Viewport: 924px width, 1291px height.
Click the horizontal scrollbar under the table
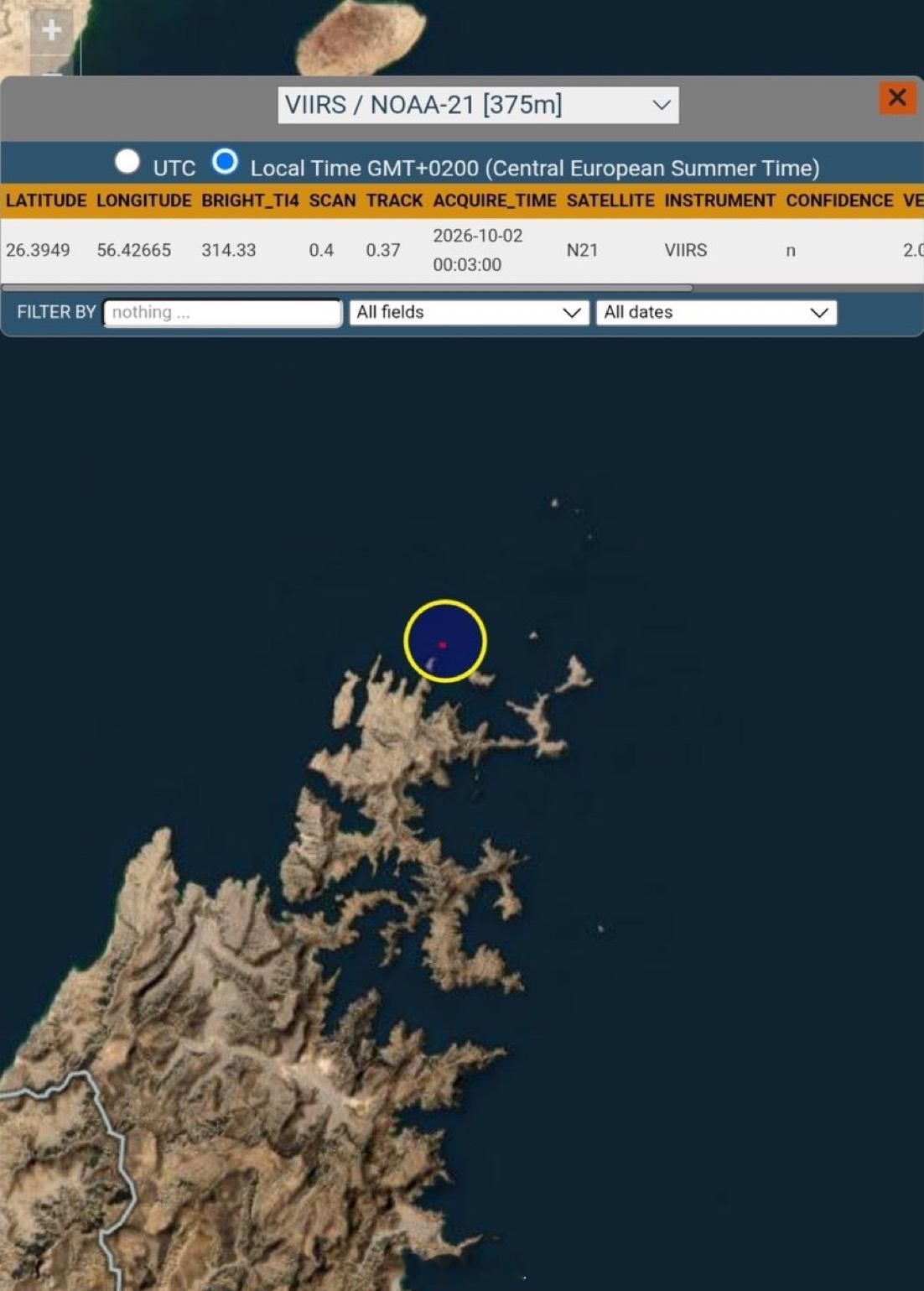click(x=347, y=288)
